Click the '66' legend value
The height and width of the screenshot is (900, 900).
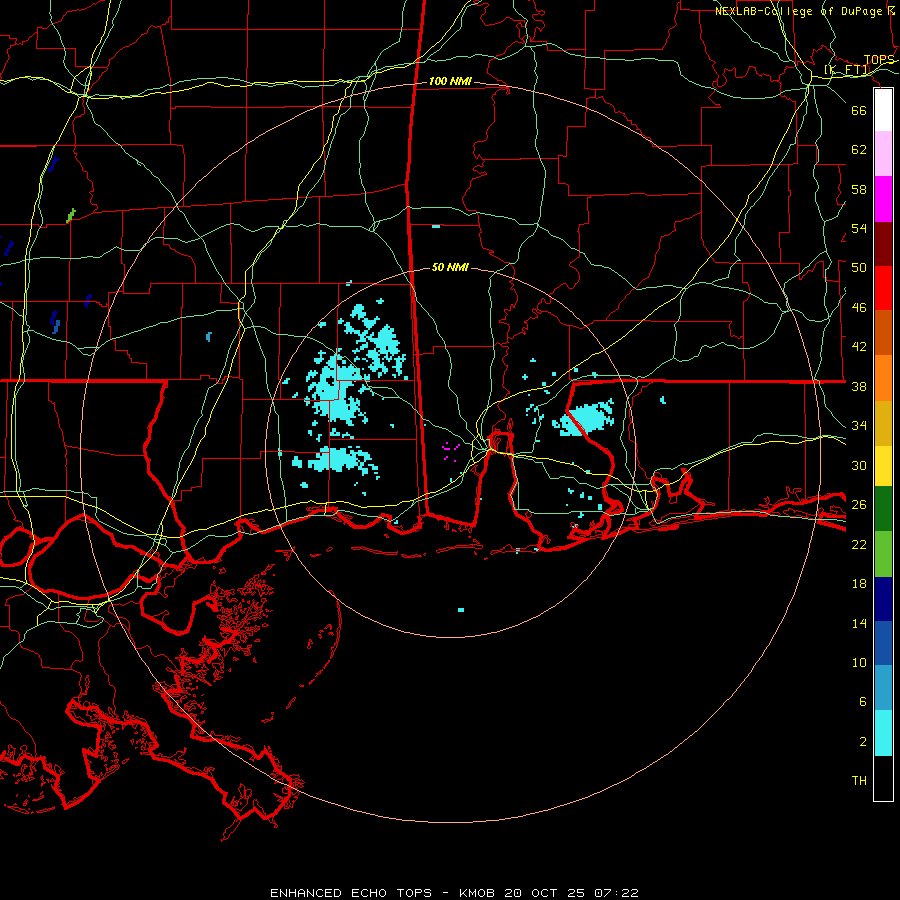[x=859, y=110]
